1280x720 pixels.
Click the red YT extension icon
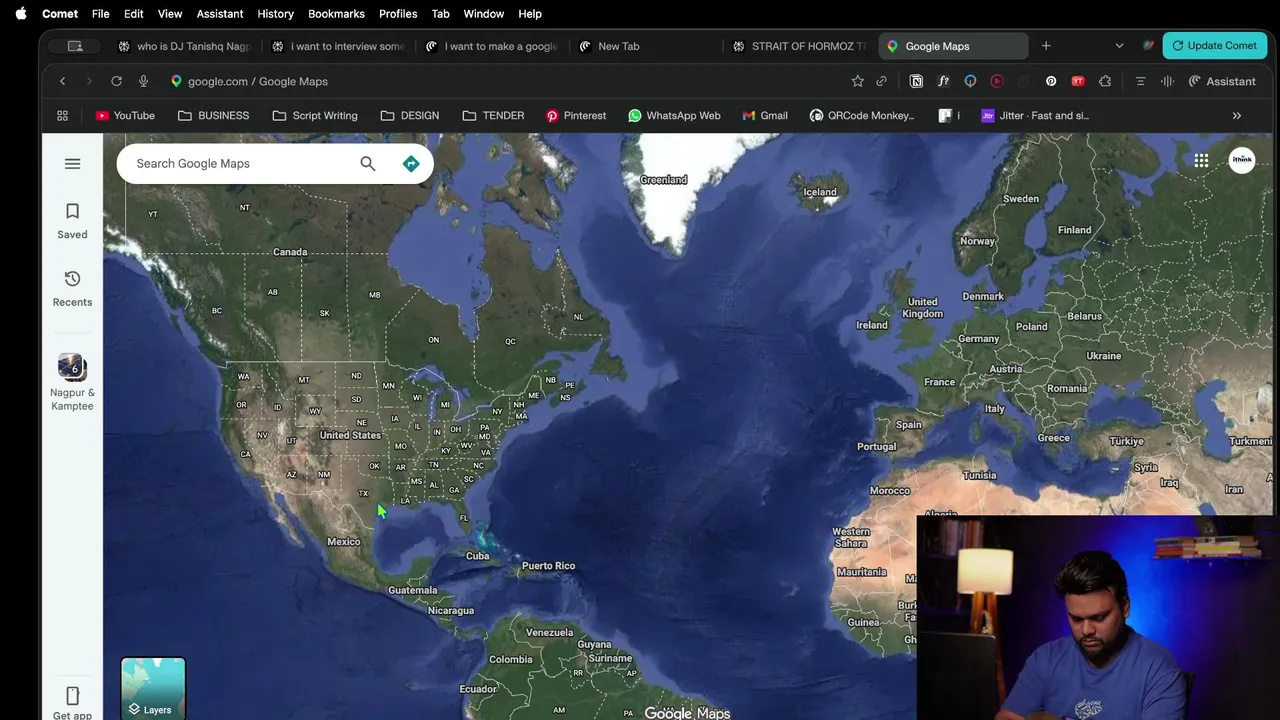1078,81
